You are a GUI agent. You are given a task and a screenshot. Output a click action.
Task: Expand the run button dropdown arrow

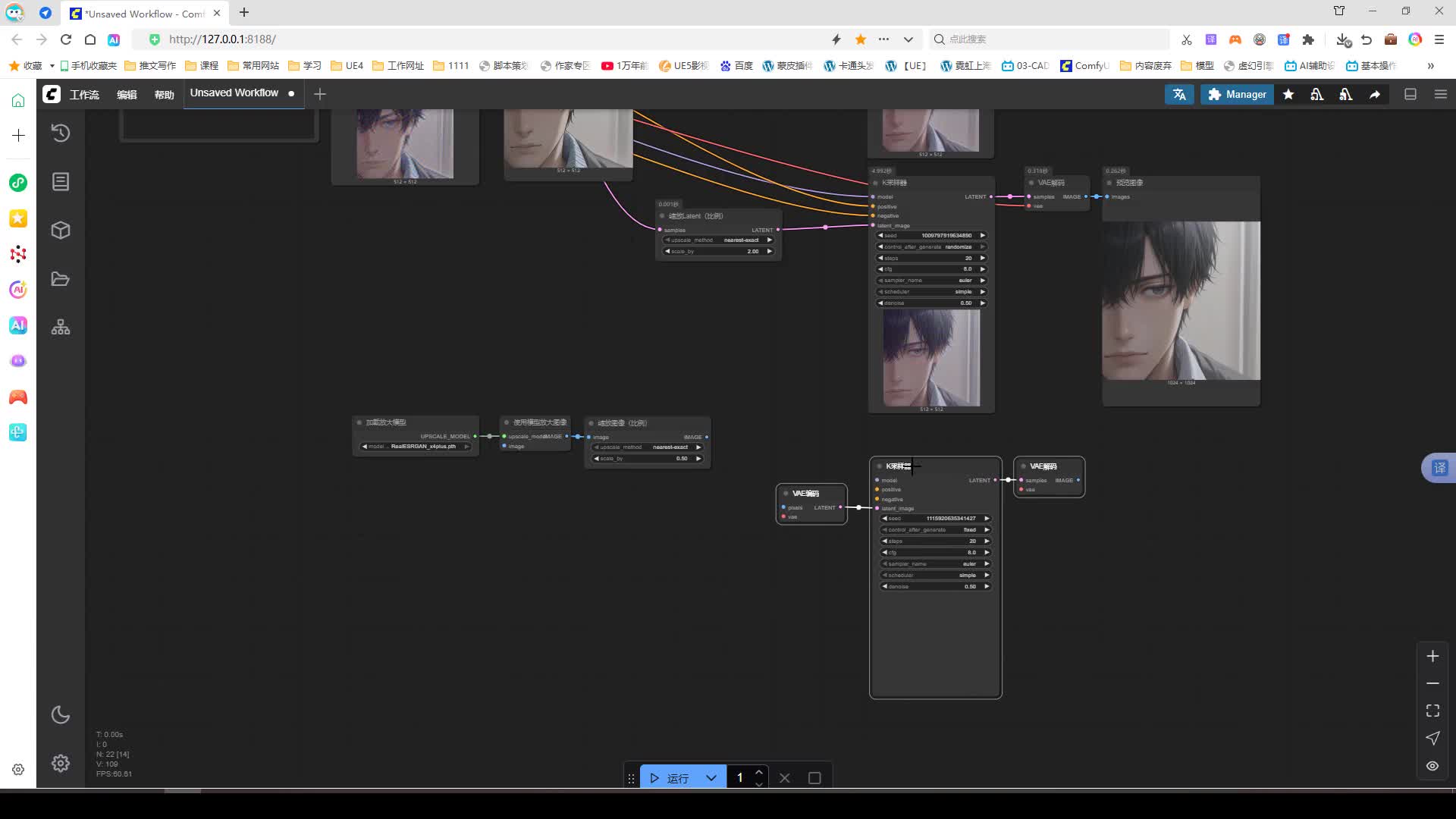click(x=711, y=778)
